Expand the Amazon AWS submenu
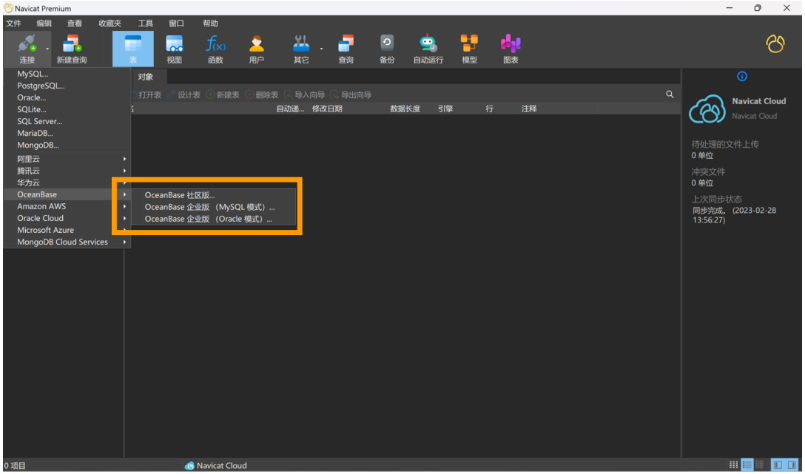The width and height of the screenshot is (805, 474). coord(67,206)
